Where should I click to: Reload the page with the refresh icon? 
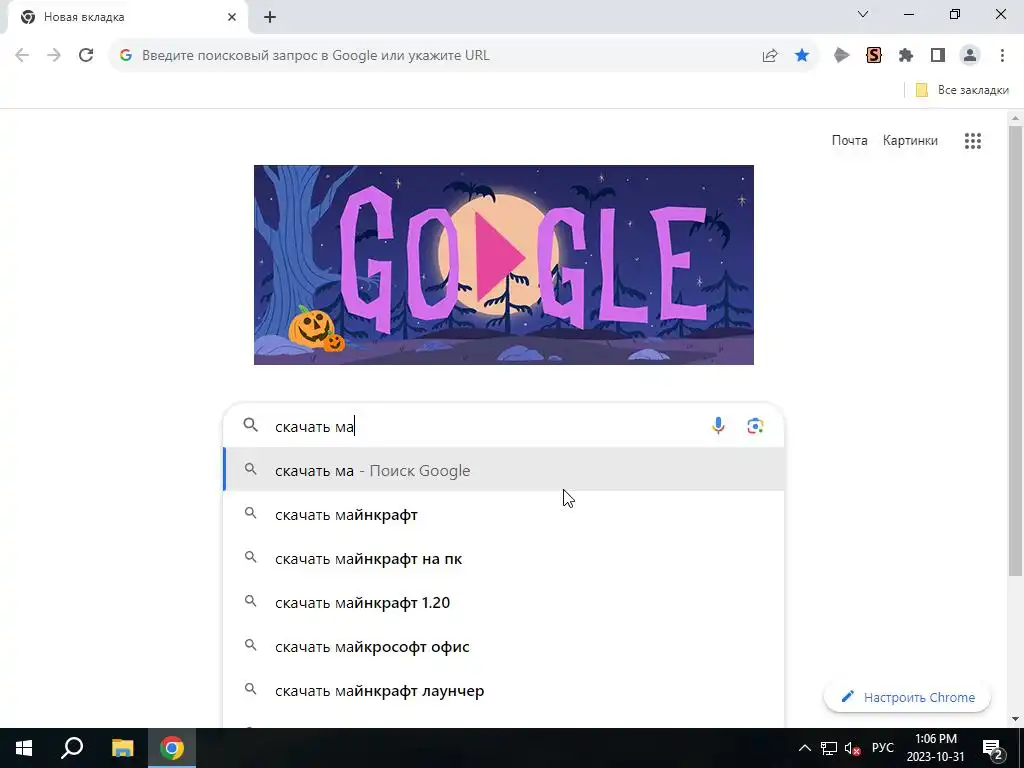[86, 56]
